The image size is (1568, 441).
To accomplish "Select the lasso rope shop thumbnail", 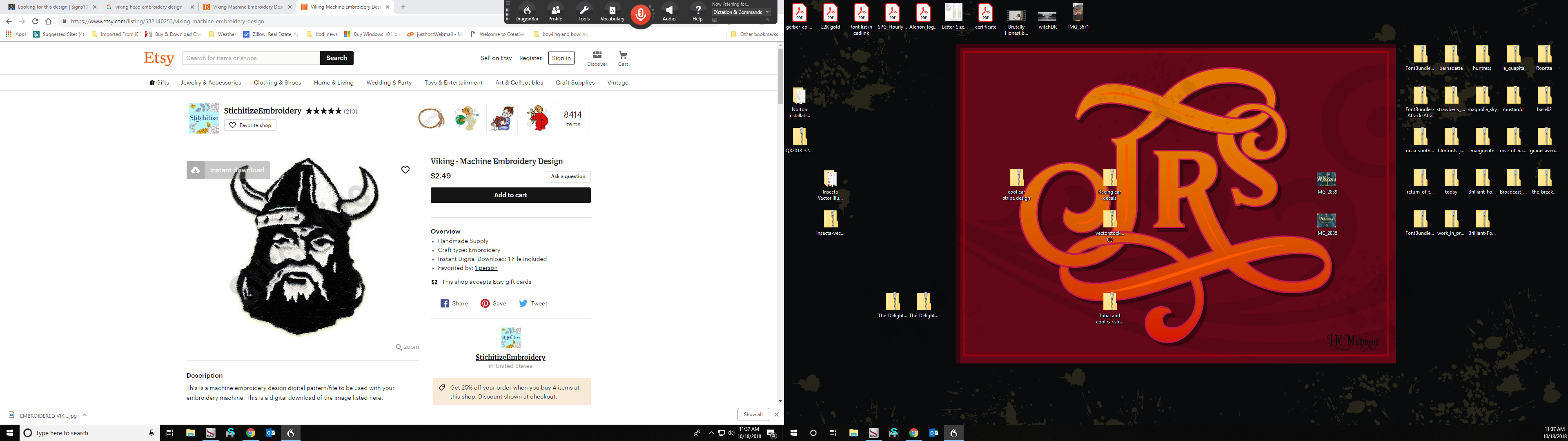I will coord(431,119).
